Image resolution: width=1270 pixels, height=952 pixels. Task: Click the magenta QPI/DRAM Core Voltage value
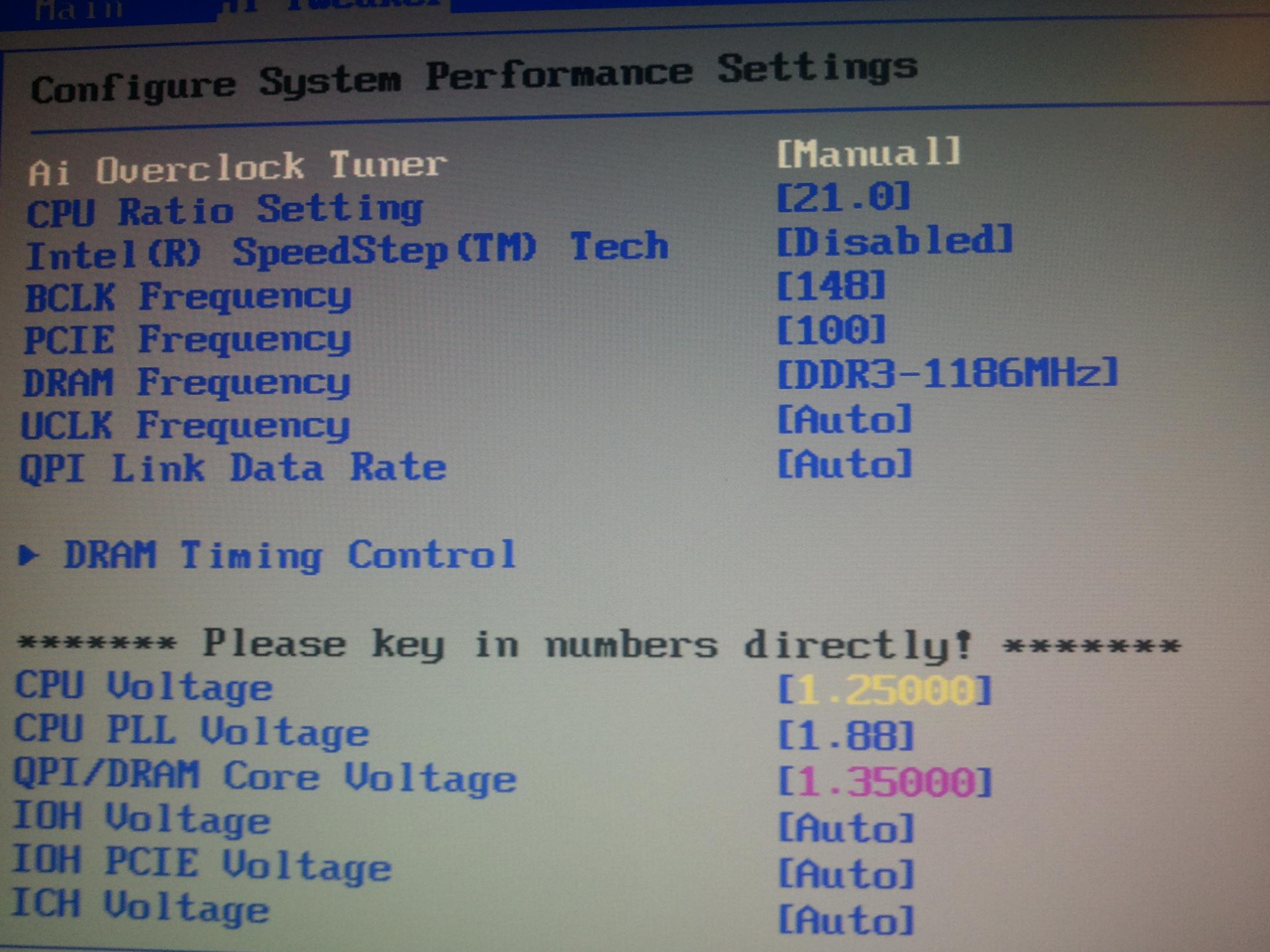pos(885,782)
